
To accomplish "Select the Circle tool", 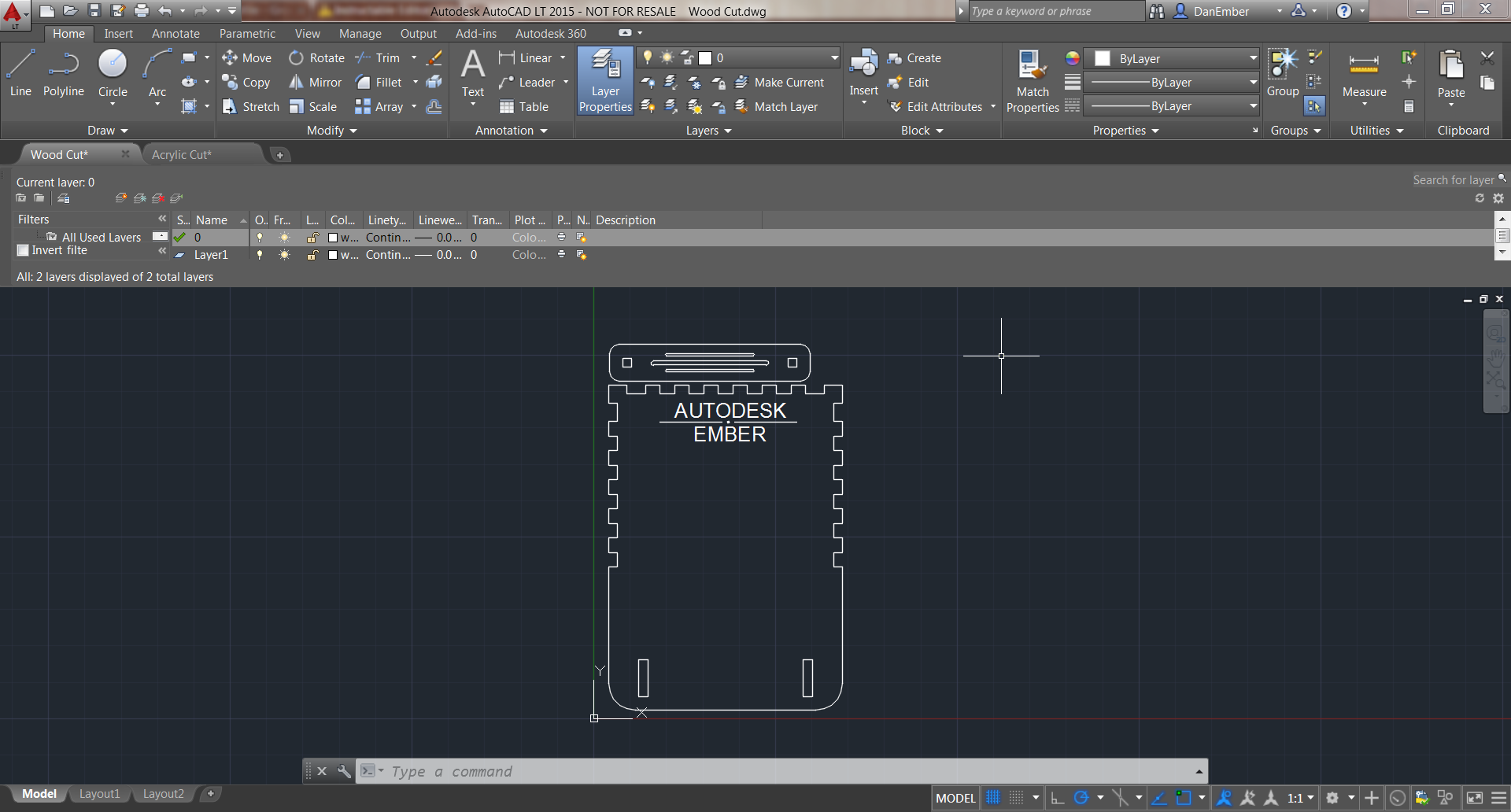I will point(113,72).
